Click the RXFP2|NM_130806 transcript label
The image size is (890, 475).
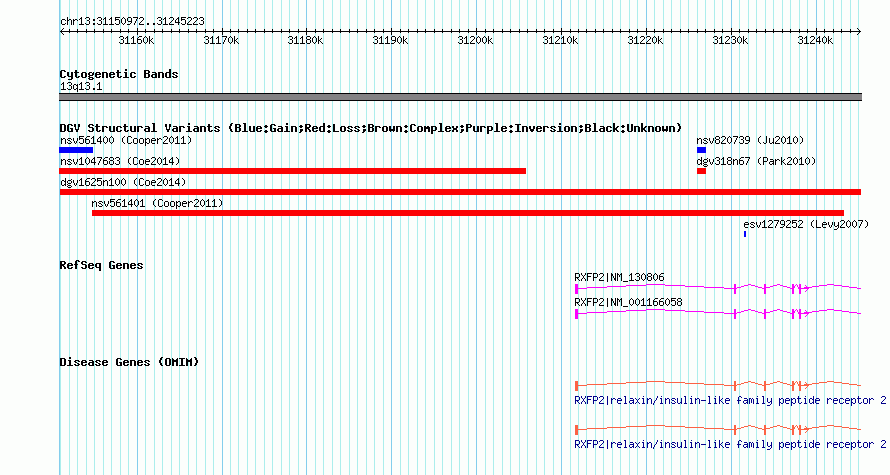[619, 278]
